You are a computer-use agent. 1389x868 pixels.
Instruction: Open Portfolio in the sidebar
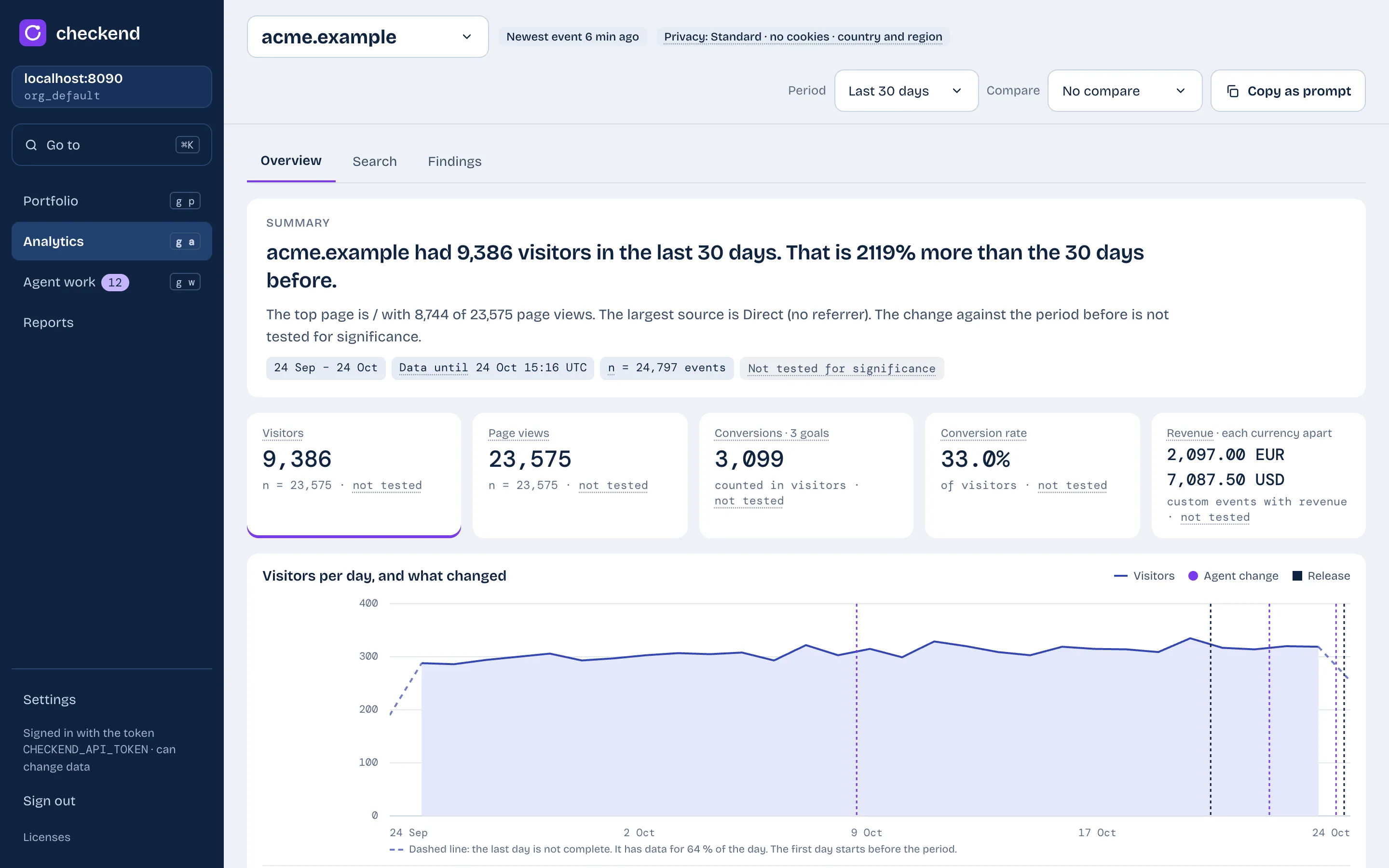point(112,201)
